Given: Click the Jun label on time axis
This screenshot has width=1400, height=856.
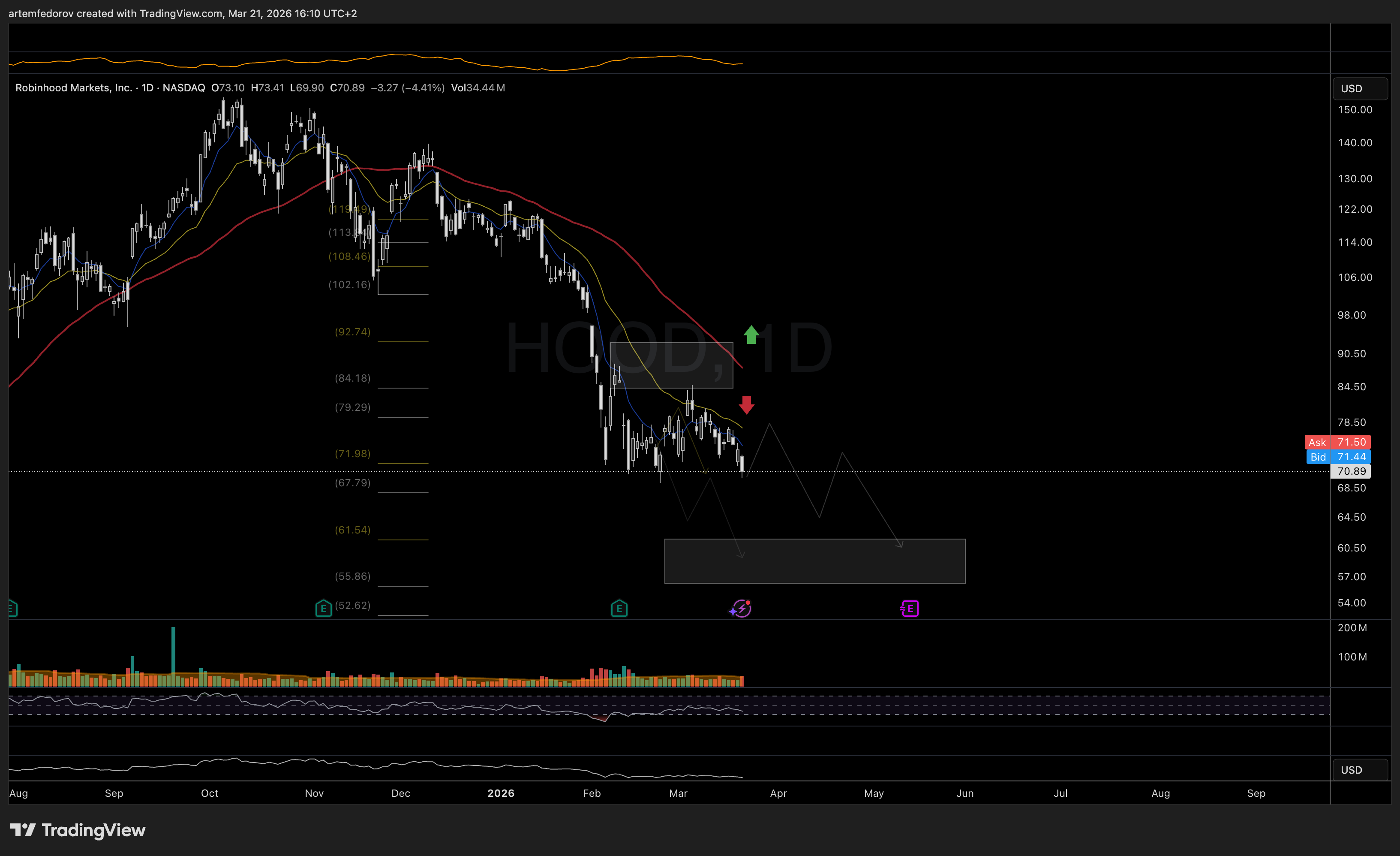Looking at the screenshot, I should [965, 793].
